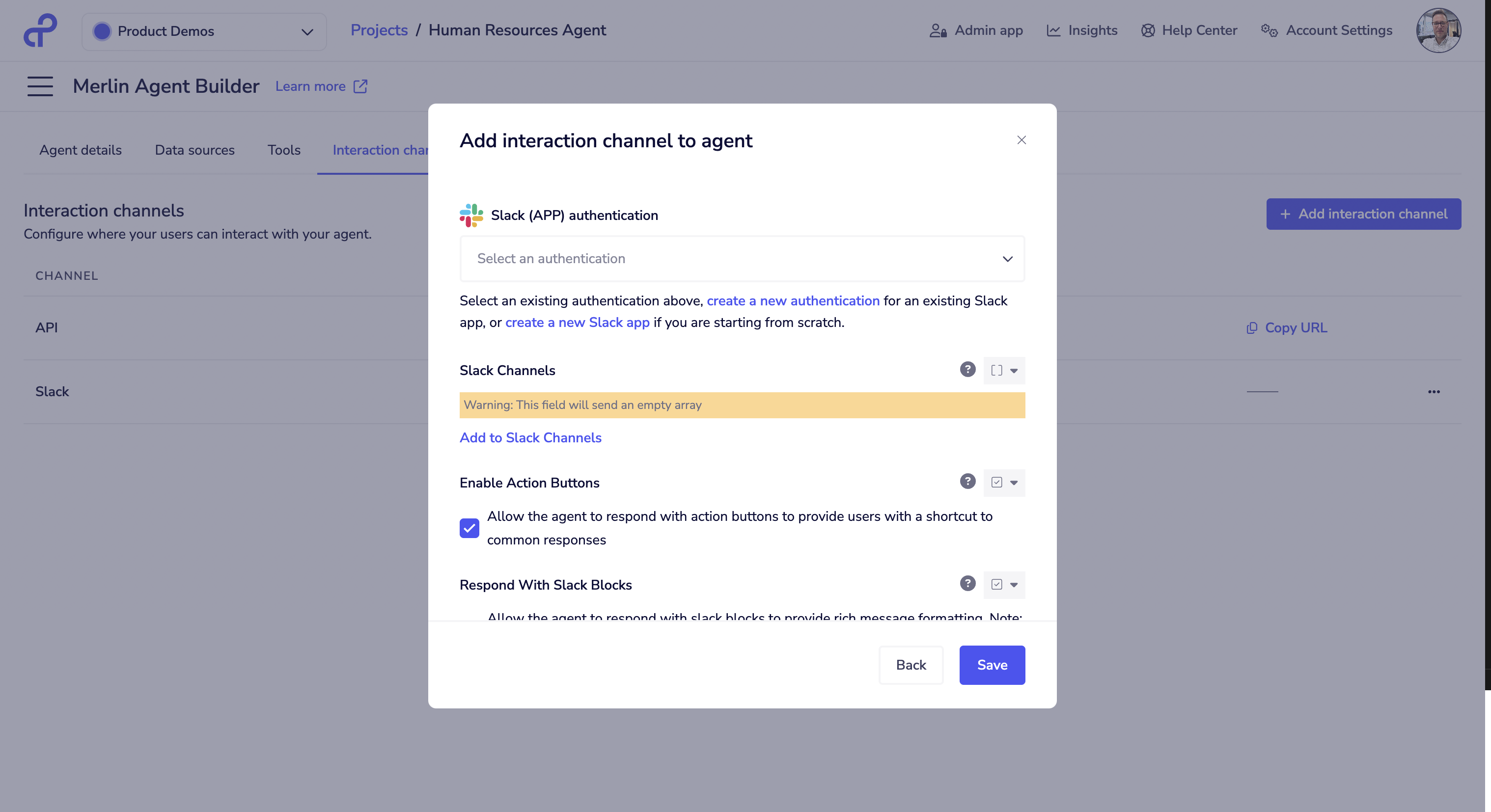Click the Slack logo in the dialog

(x=470, y=215)
